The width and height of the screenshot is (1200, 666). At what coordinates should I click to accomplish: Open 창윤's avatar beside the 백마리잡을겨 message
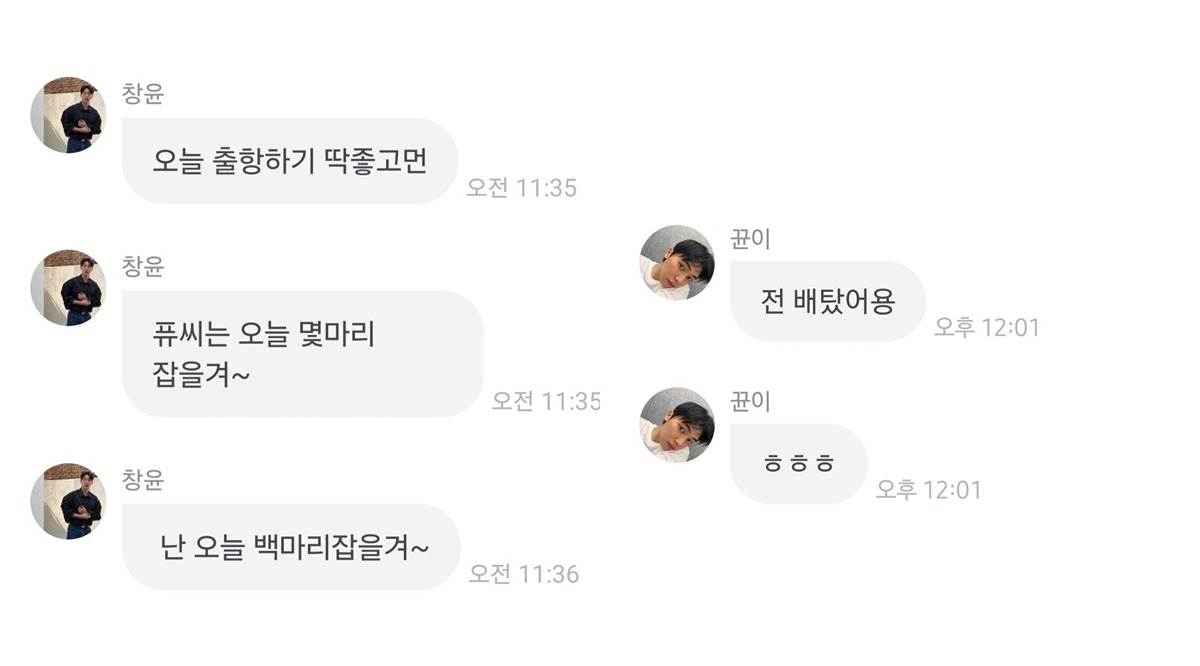pyautogui.click(x=68, y=501)
